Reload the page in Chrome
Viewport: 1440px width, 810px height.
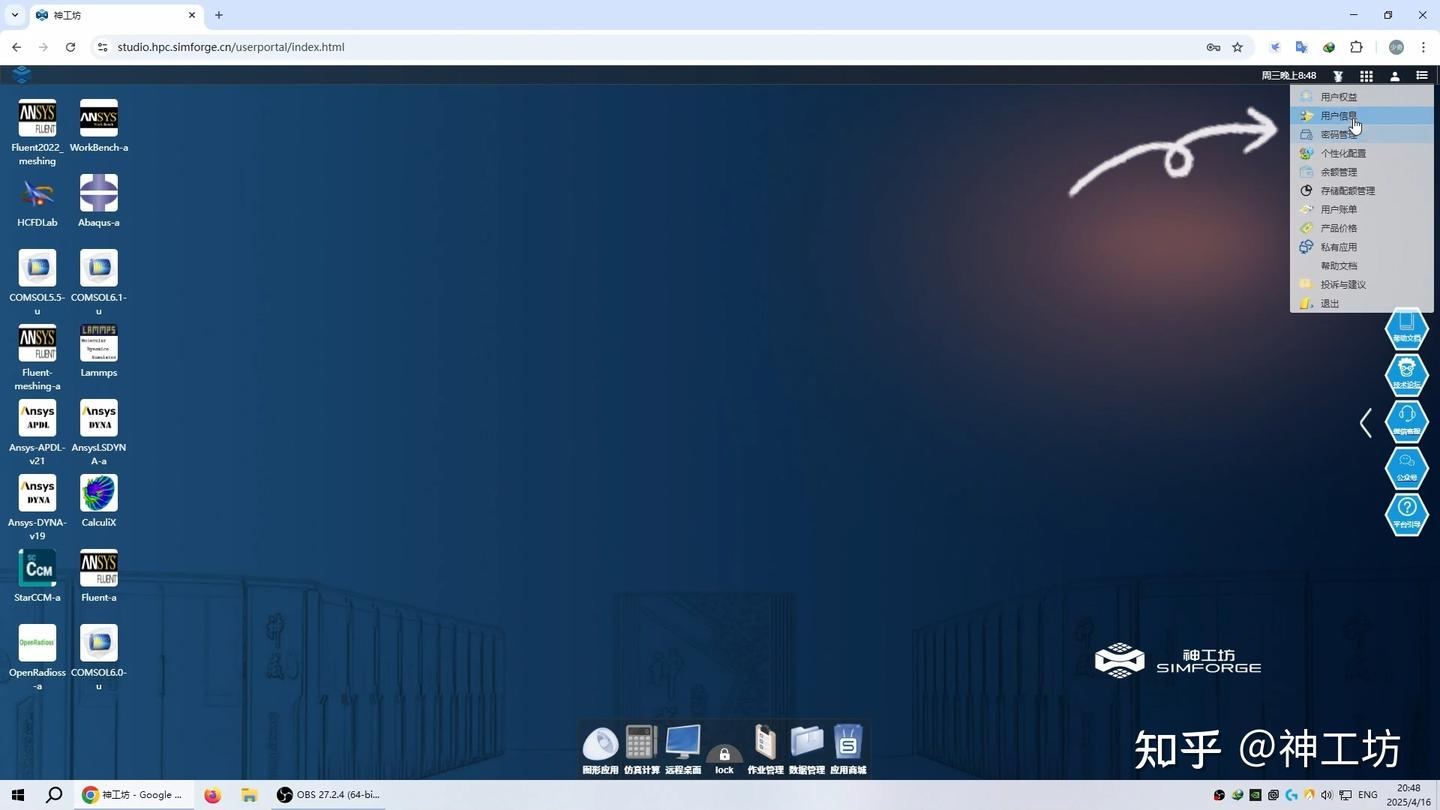click(70, 47)
